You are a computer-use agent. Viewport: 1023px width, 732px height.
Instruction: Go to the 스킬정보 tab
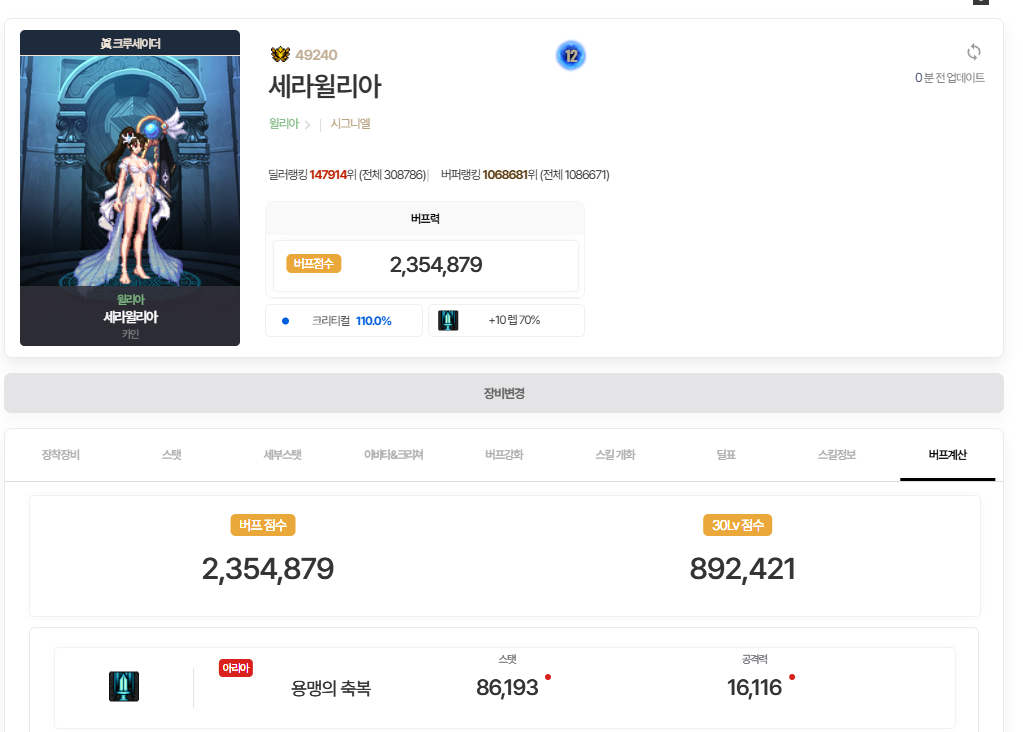(836, 455)
